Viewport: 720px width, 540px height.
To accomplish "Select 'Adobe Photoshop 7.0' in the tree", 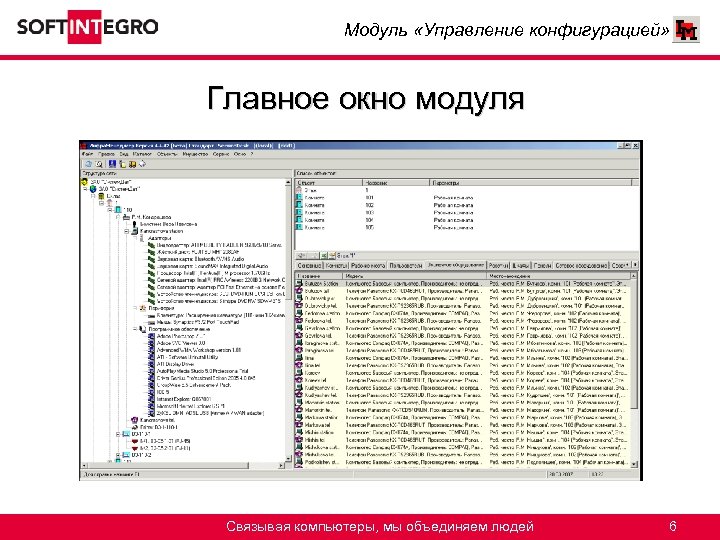I will [180, 336].
